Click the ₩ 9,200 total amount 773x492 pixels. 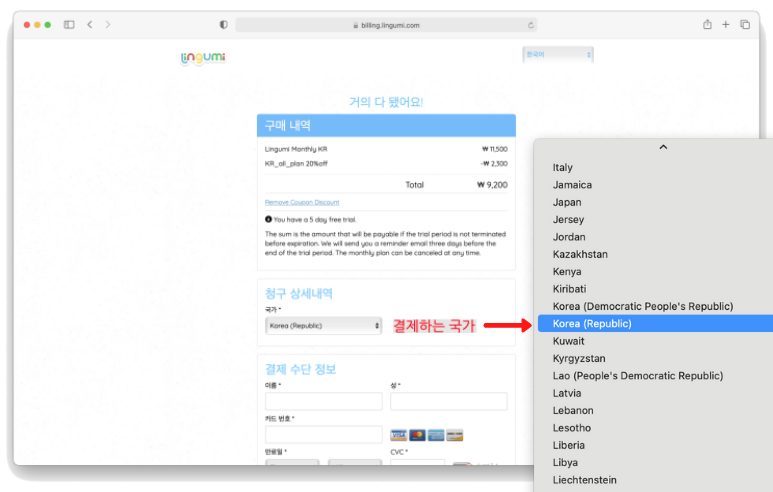pyautogui.click(x=492, y=185)
